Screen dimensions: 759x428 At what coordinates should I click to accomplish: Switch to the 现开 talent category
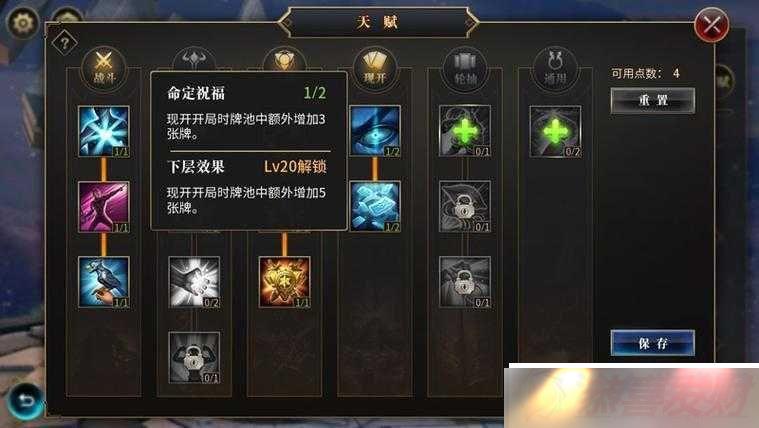click(x=375, y=68)
